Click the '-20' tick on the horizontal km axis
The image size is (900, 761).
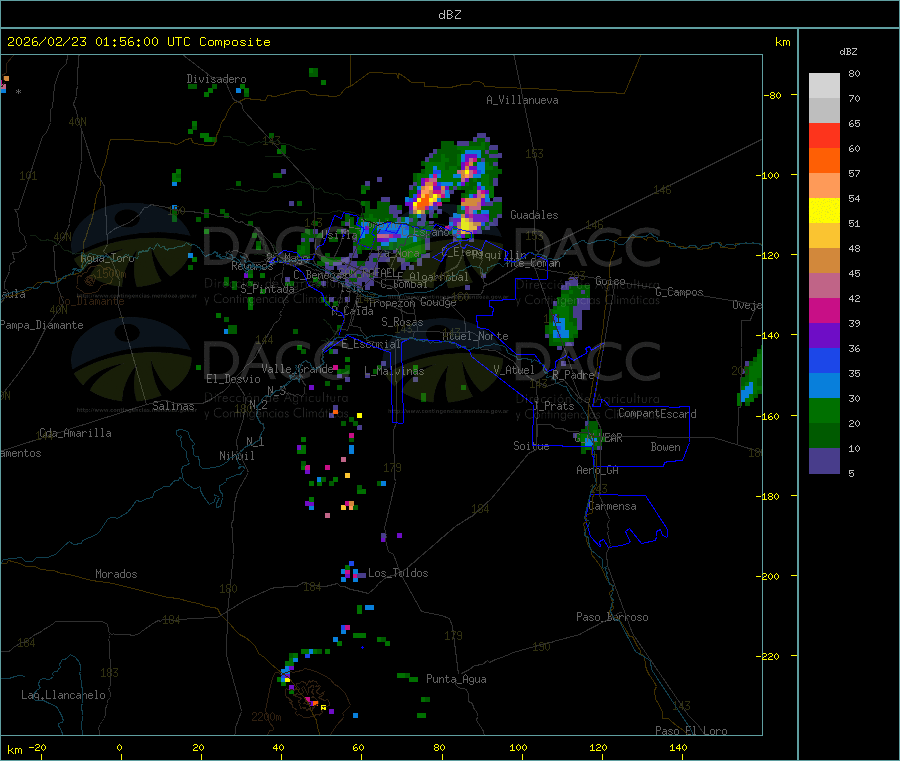[x=37, y=747]
